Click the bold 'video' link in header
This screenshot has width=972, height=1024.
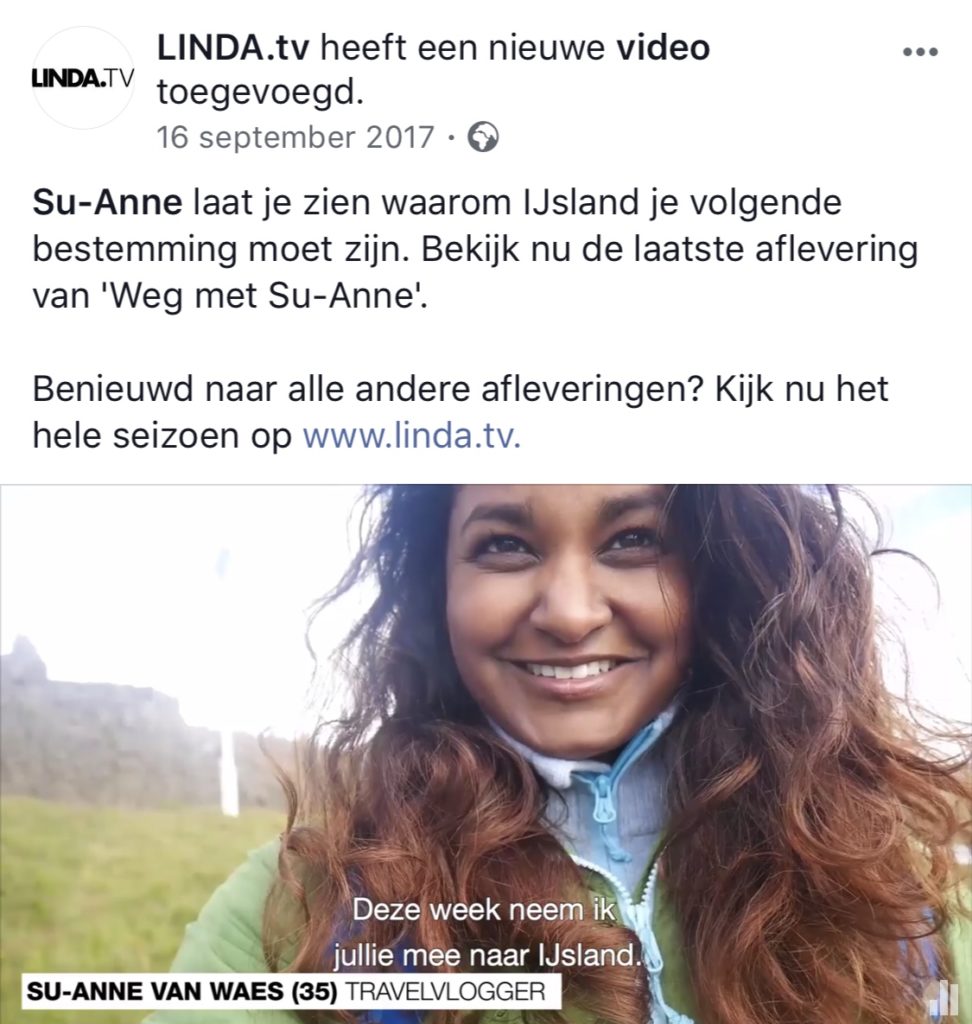point(662,48)
